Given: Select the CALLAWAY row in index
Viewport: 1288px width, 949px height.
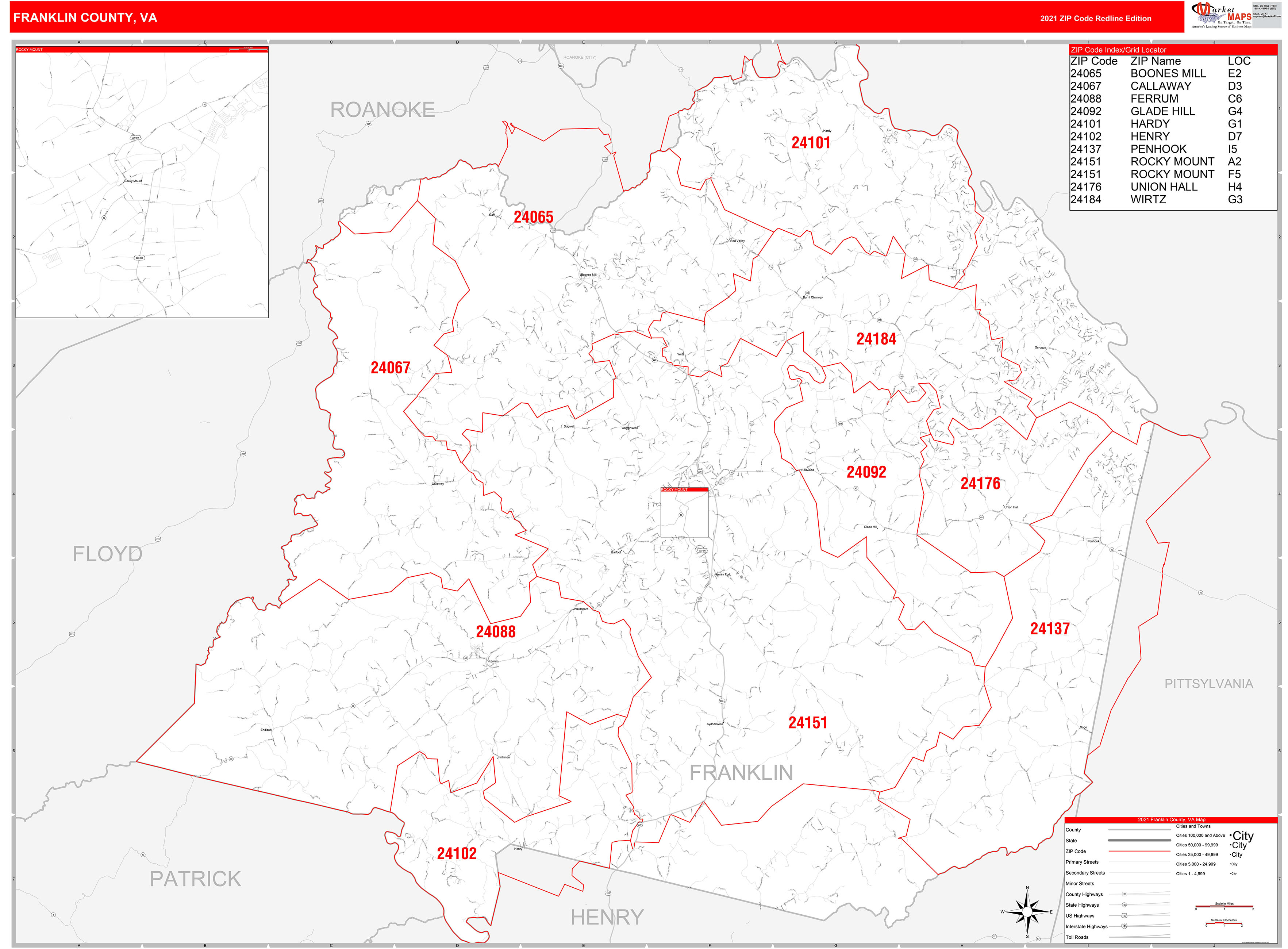Looking at the screenshot, I should click(1156, 86).
